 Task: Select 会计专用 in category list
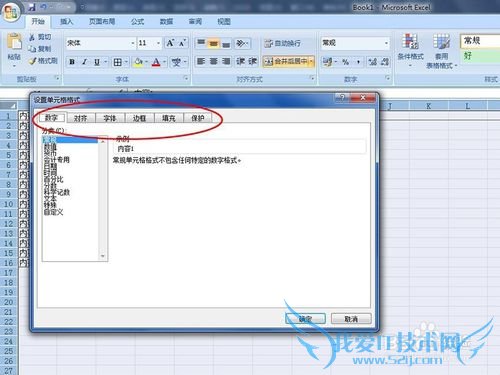coord(57,160)
